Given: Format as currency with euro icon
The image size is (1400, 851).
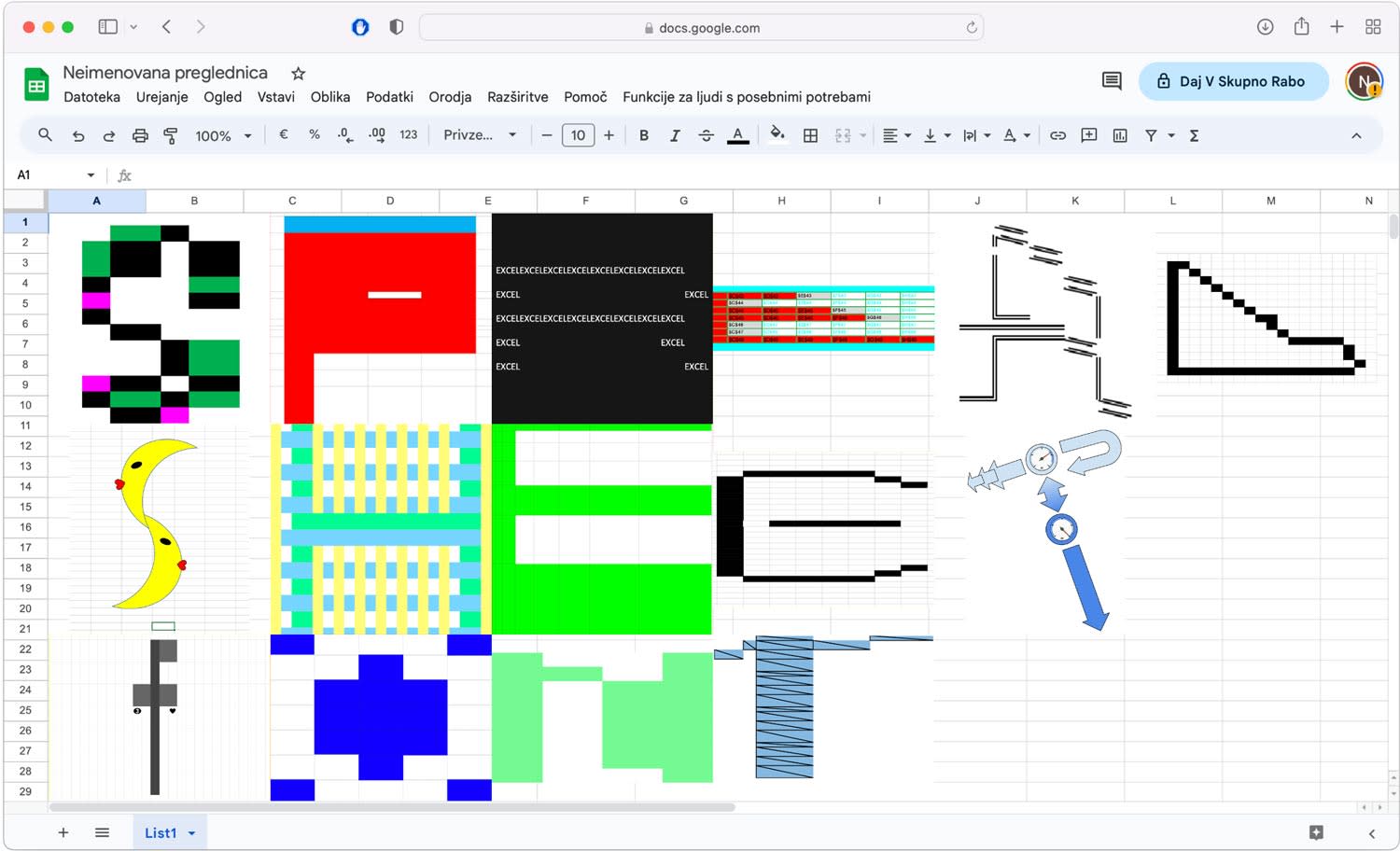Looking at the screenshot, I should [x=284, y=134].
